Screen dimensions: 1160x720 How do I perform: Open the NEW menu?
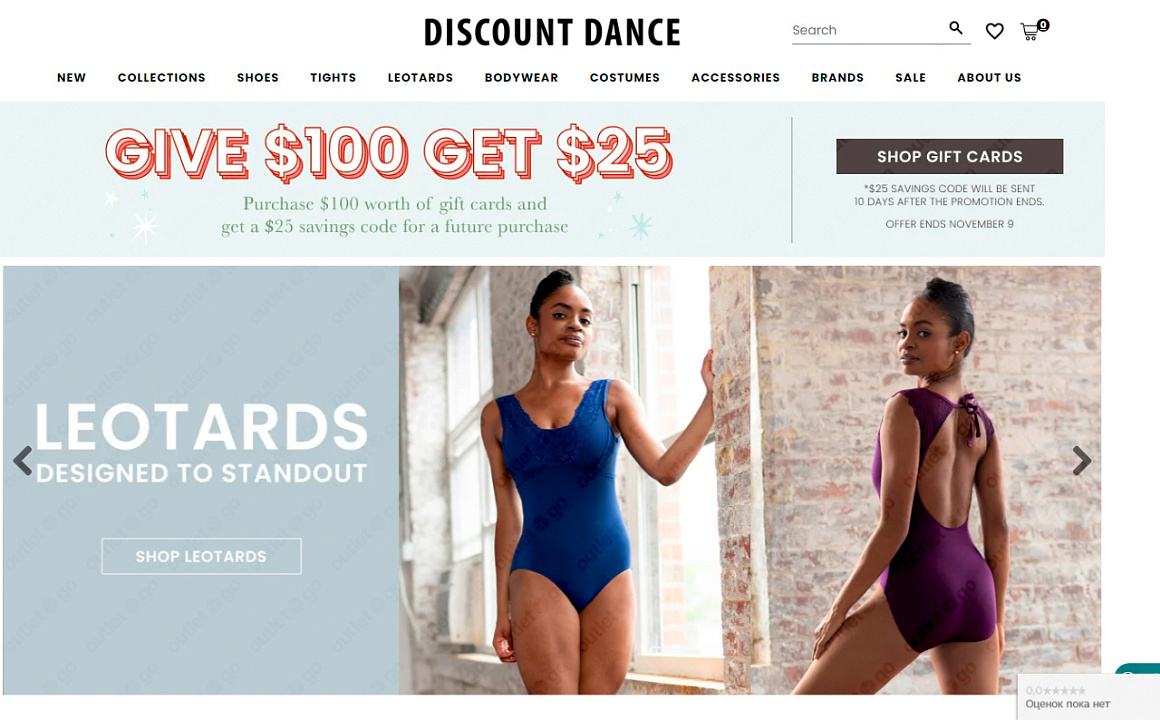point(71,78)
